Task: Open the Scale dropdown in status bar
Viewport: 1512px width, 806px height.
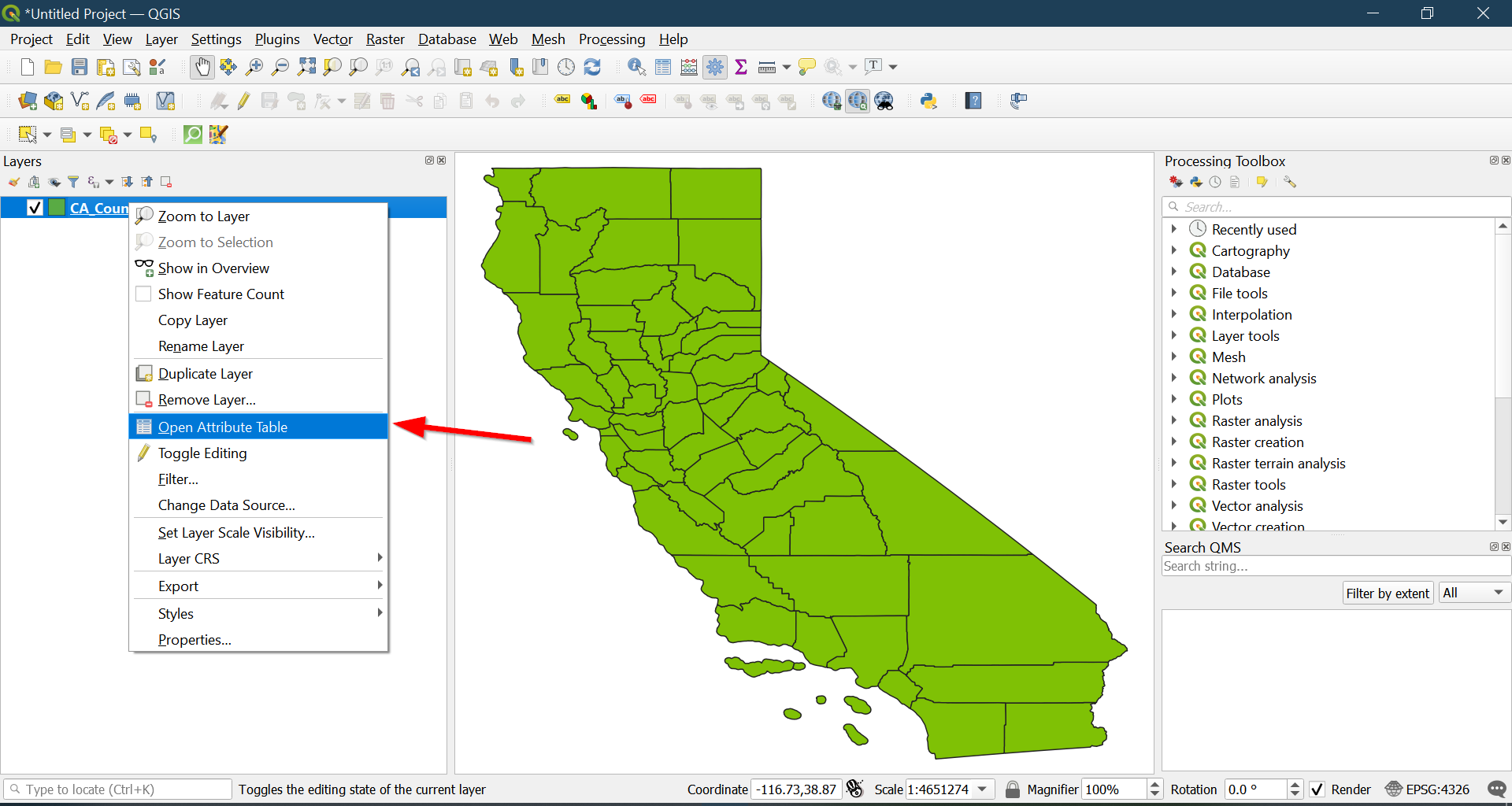Action: (x=982, y=789)
